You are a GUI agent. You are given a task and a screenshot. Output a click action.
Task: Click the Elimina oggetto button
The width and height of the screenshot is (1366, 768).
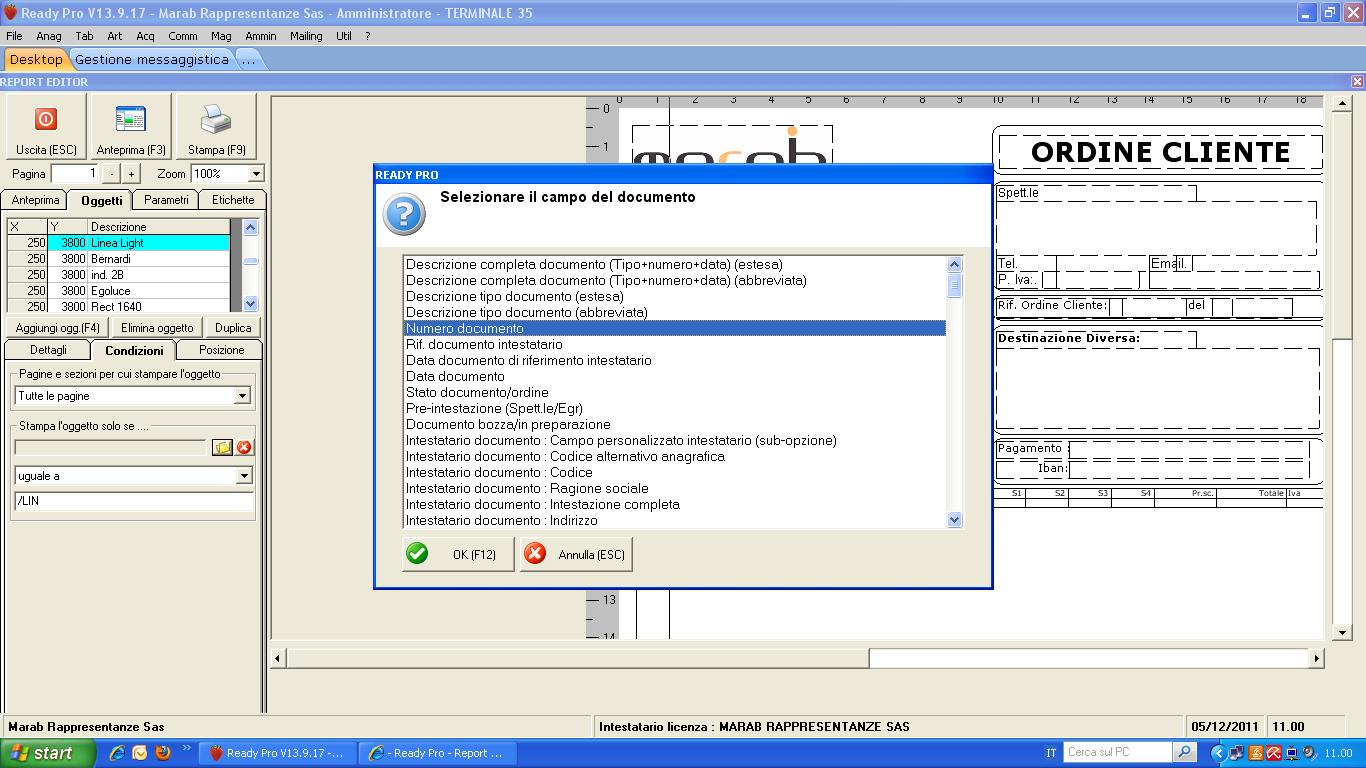point(157,328)
